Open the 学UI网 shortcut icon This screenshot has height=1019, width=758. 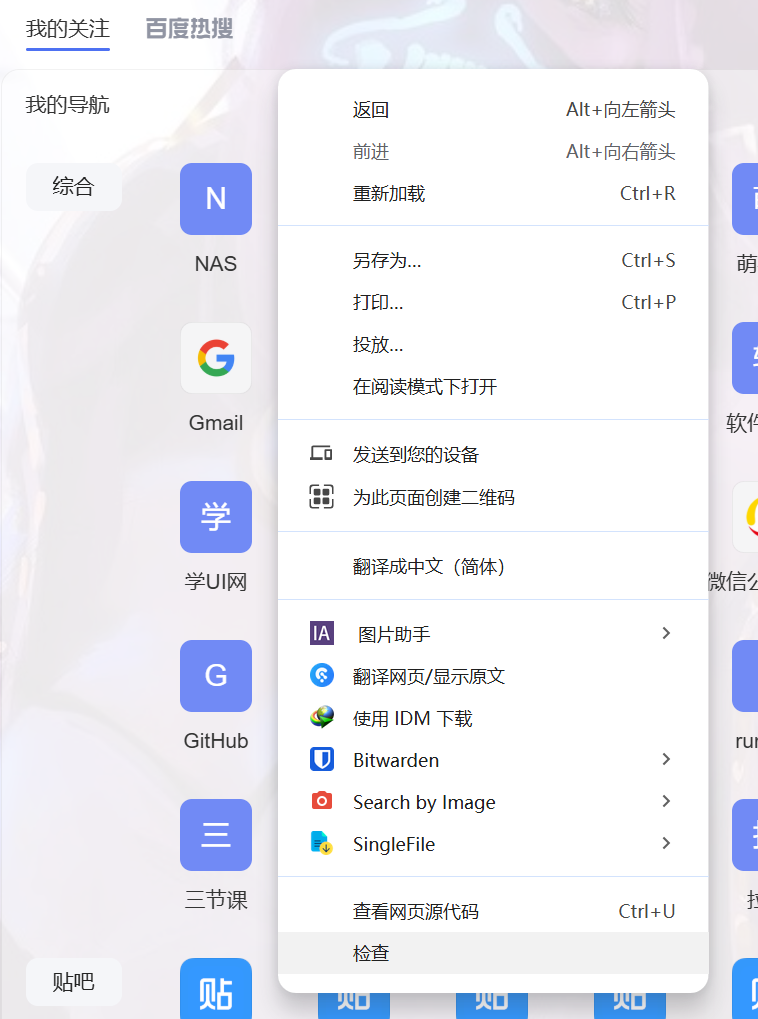[x=215, y=517]
